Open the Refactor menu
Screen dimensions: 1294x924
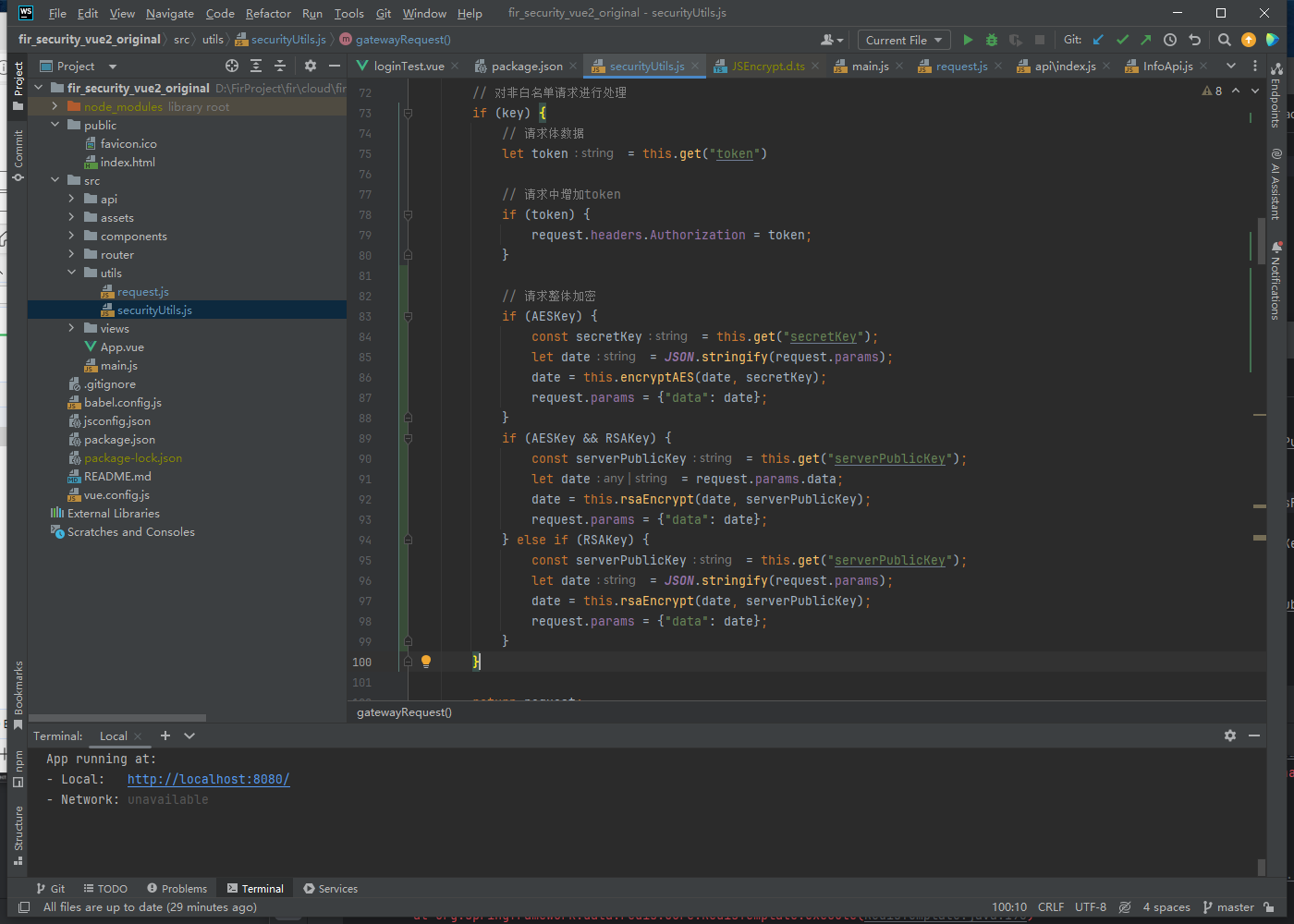tap(268, 13)
